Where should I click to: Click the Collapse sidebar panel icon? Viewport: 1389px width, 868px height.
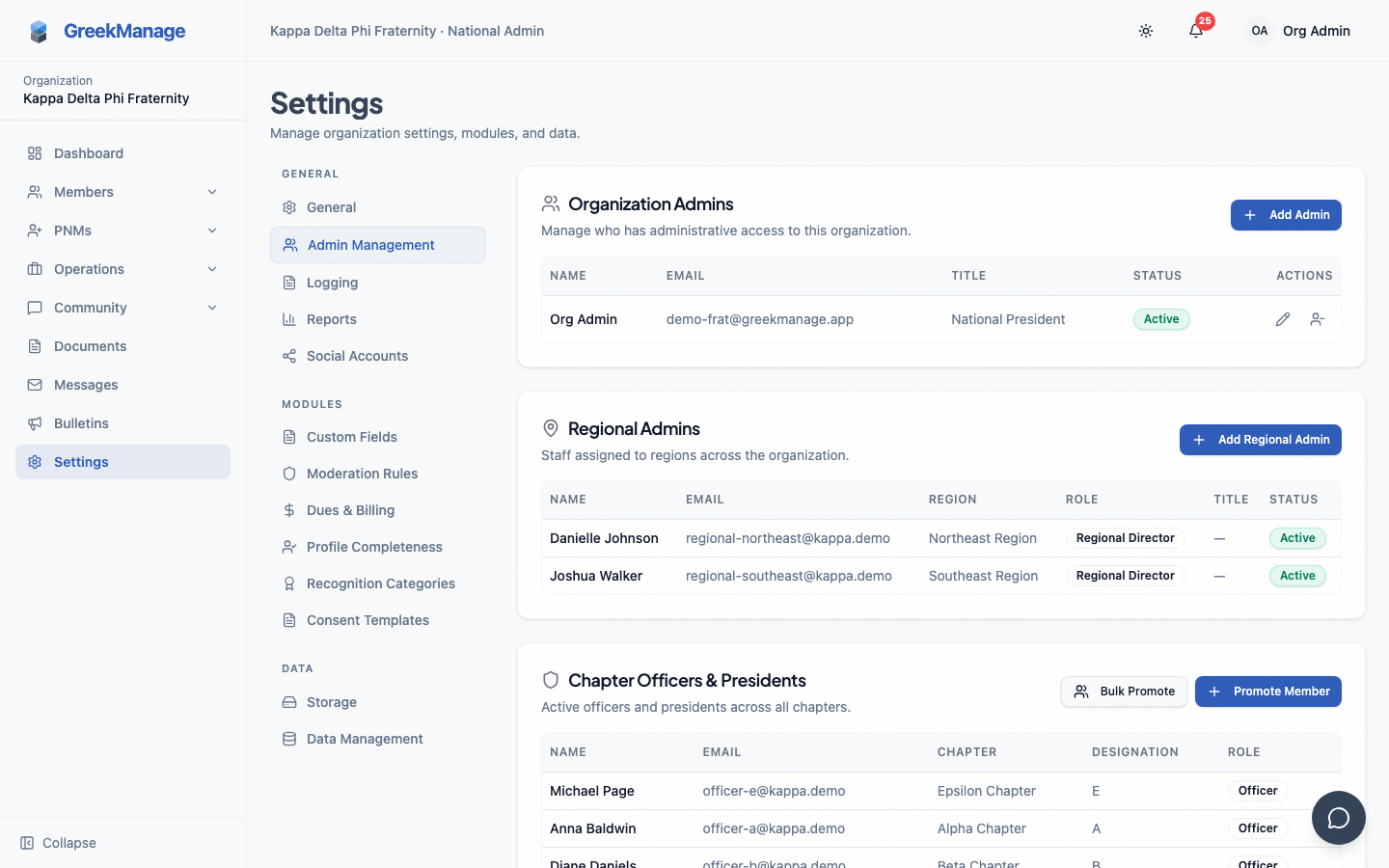pos(27,843)
